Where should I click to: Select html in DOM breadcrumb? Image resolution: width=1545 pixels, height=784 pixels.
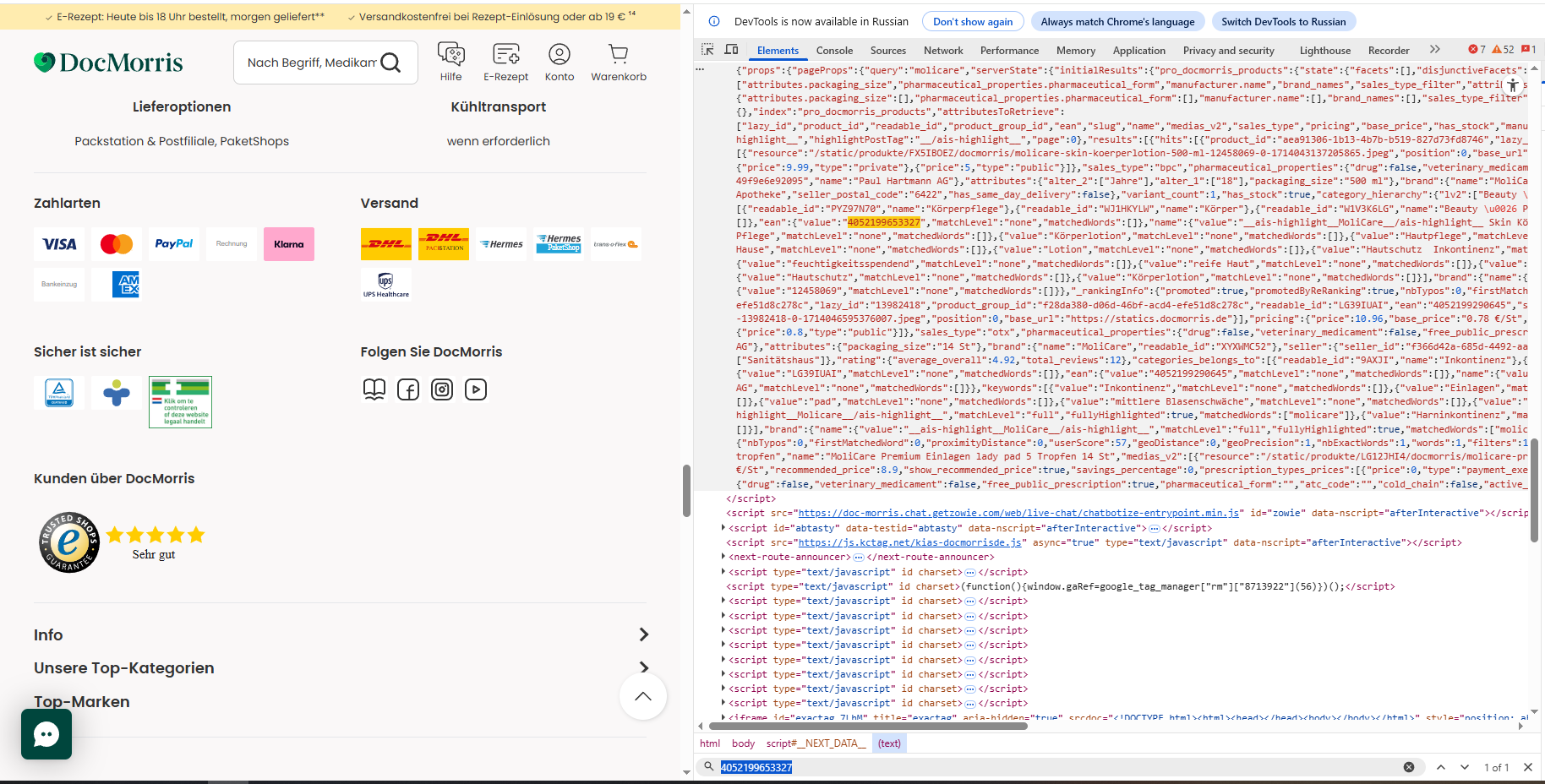pos(710,743)
